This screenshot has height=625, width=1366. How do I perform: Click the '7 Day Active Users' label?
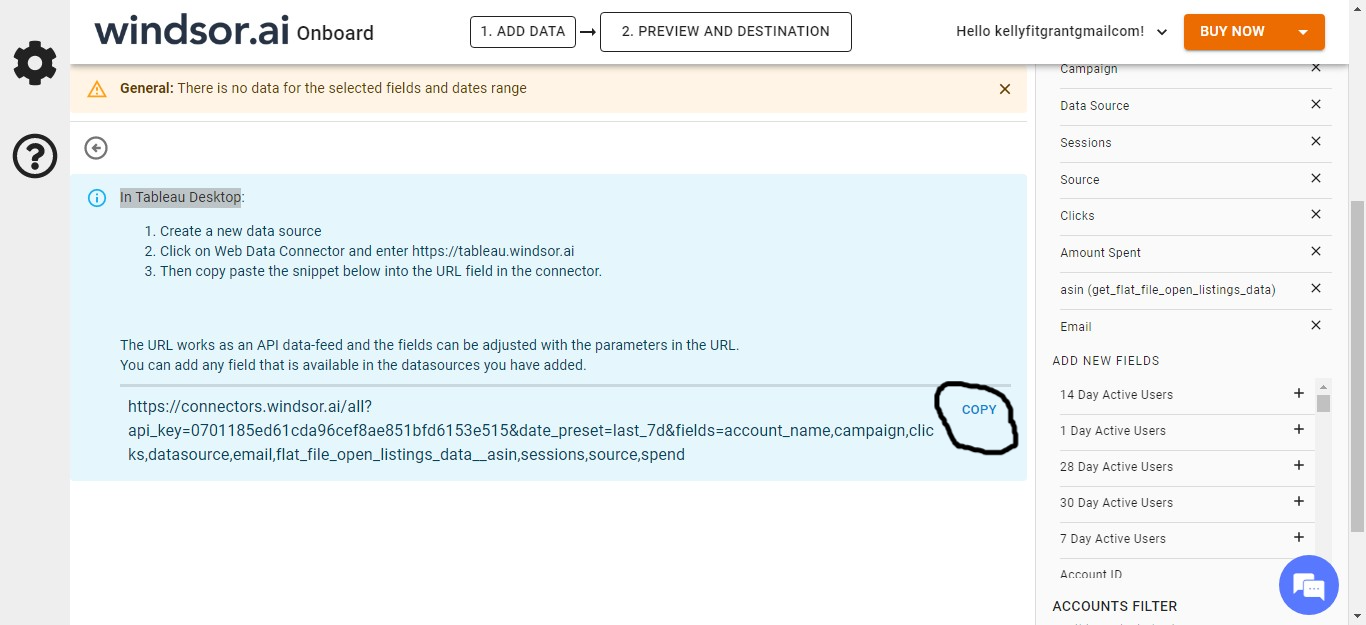point(1113,539)
